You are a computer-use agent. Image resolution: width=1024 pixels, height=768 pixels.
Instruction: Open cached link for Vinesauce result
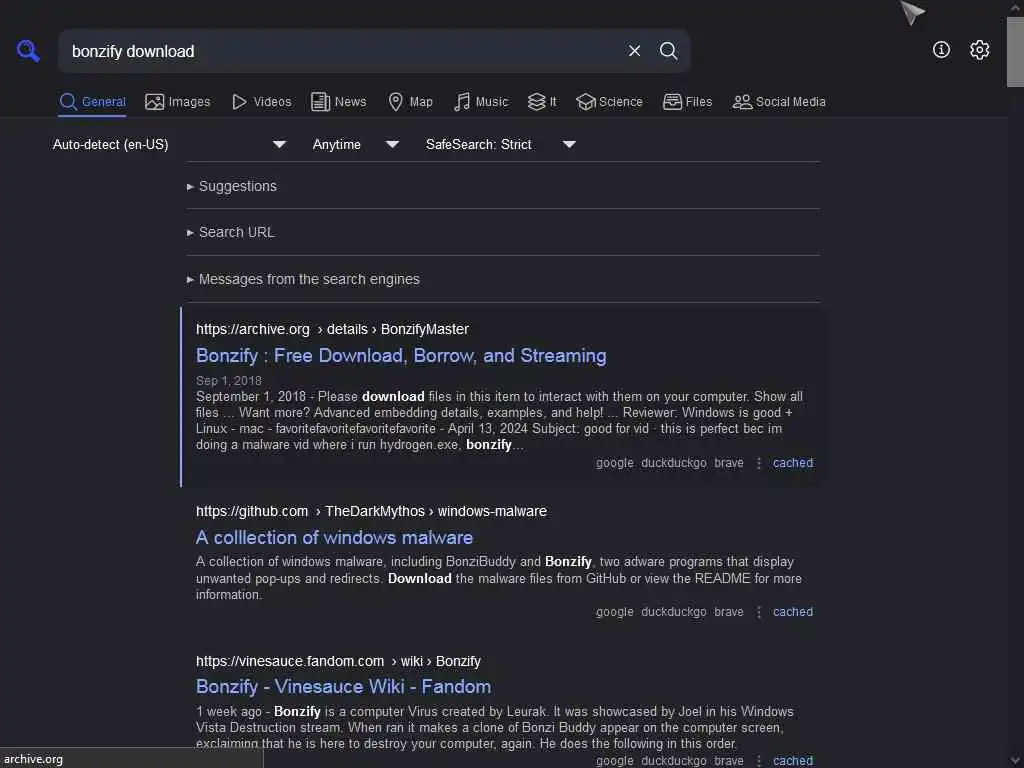click(x=793, y=761)
